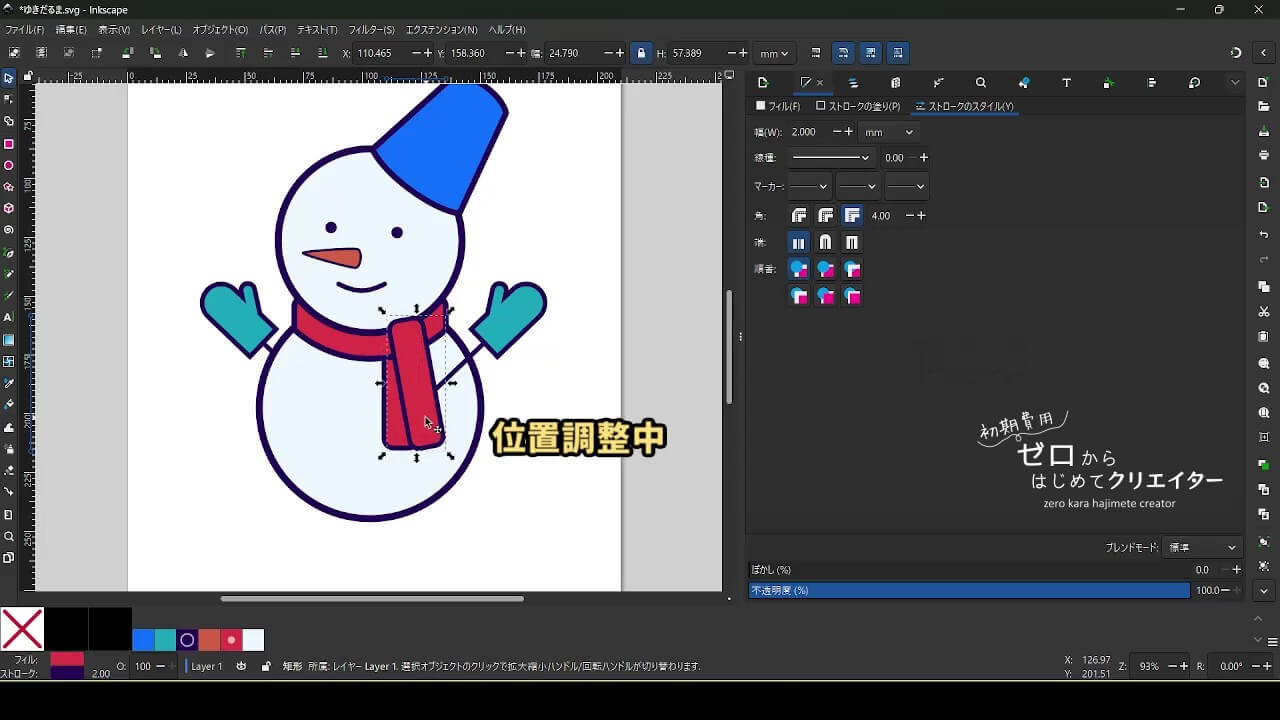The image size is (1280, 720).
Task: Choose the round cap stroke style
Action: pos(825,242)
